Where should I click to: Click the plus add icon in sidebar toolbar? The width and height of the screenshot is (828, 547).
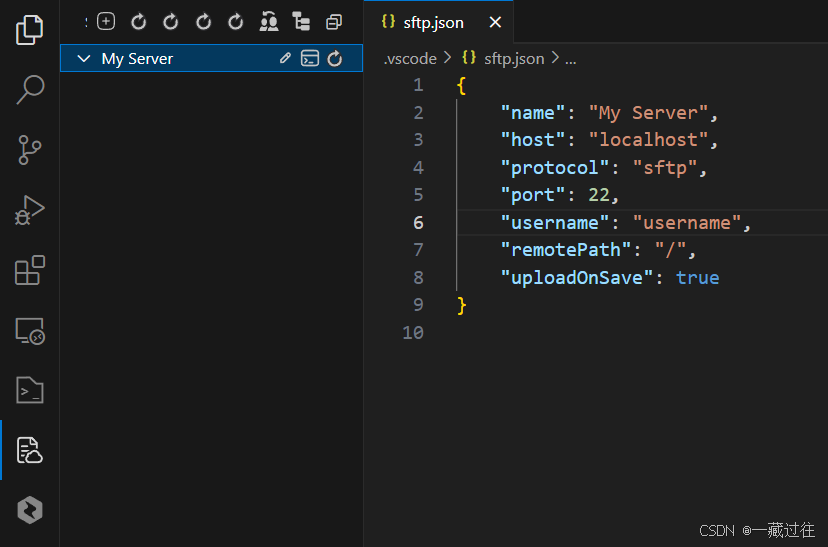click(x=106, y=22)
